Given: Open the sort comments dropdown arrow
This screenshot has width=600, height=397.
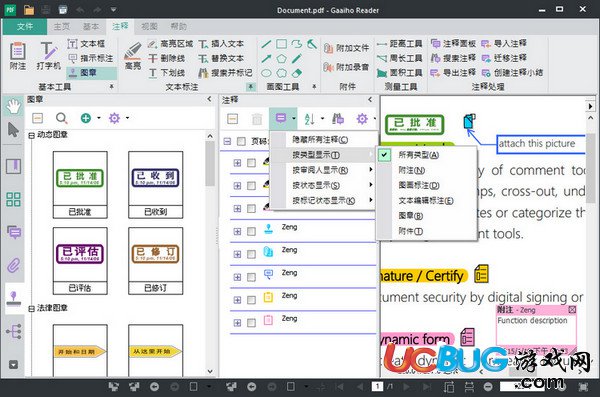Looking at the screenshot, I should [322, 119].
